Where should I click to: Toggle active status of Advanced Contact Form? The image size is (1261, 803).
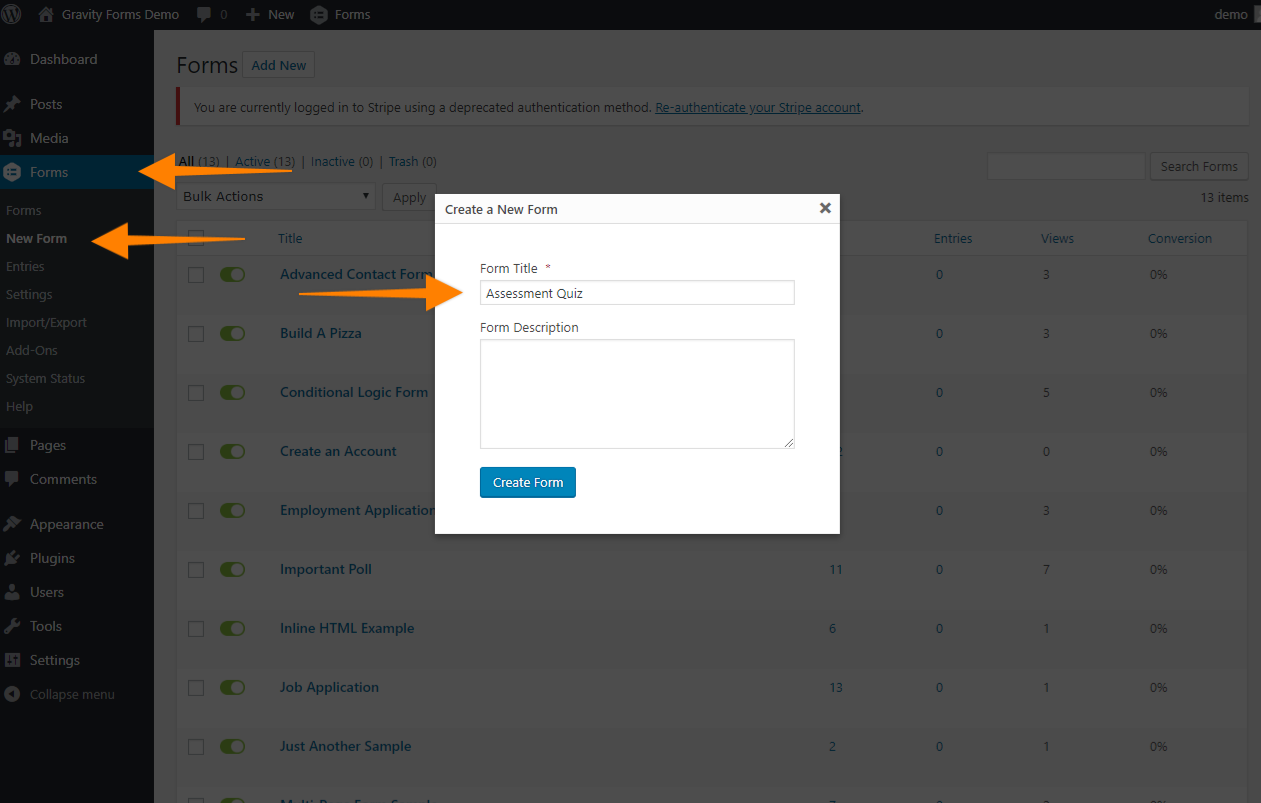click(232, 275)
